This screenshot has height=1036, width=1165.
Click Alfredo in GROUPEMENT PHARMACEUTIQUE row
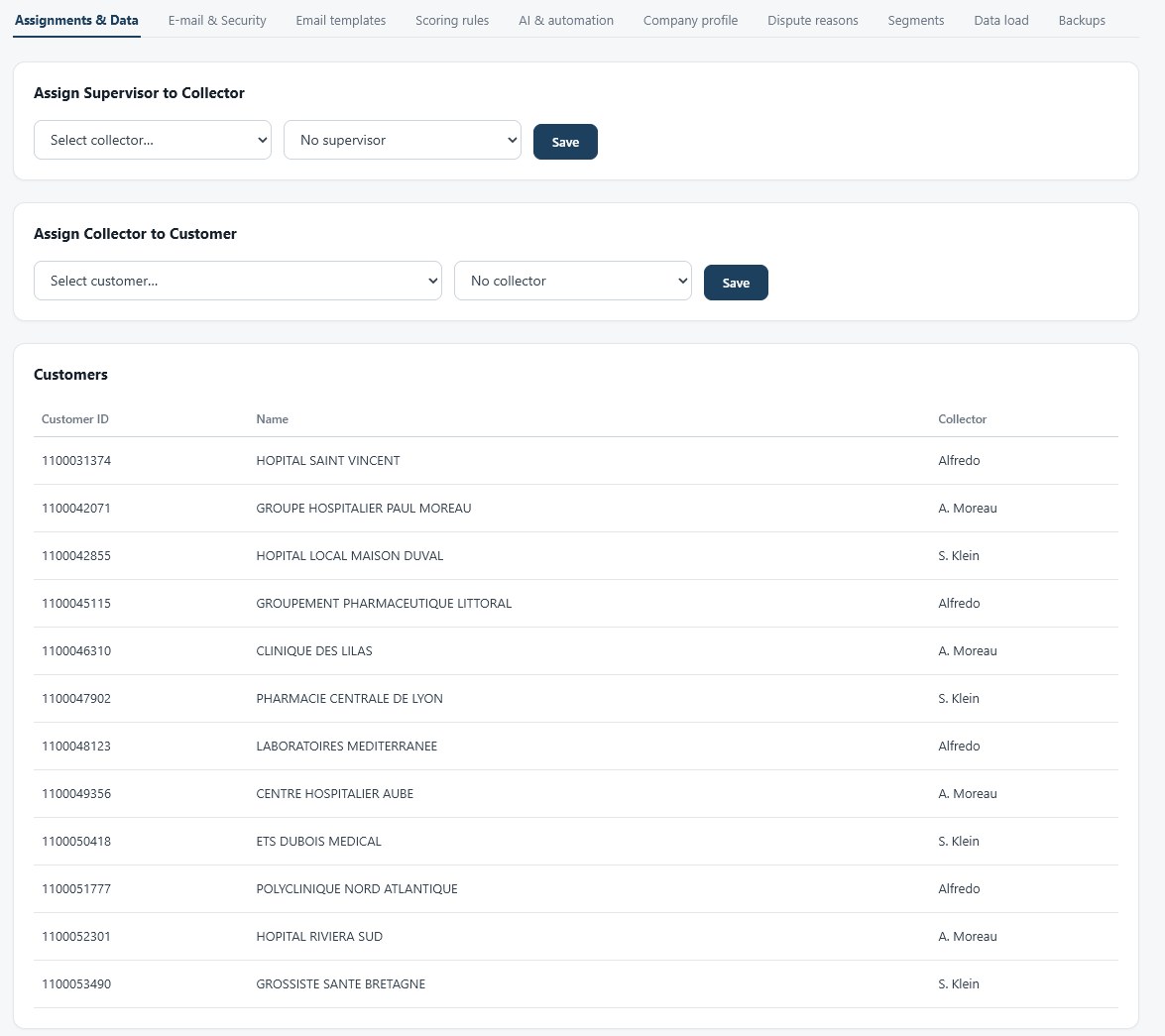click(x=959, y=603)
